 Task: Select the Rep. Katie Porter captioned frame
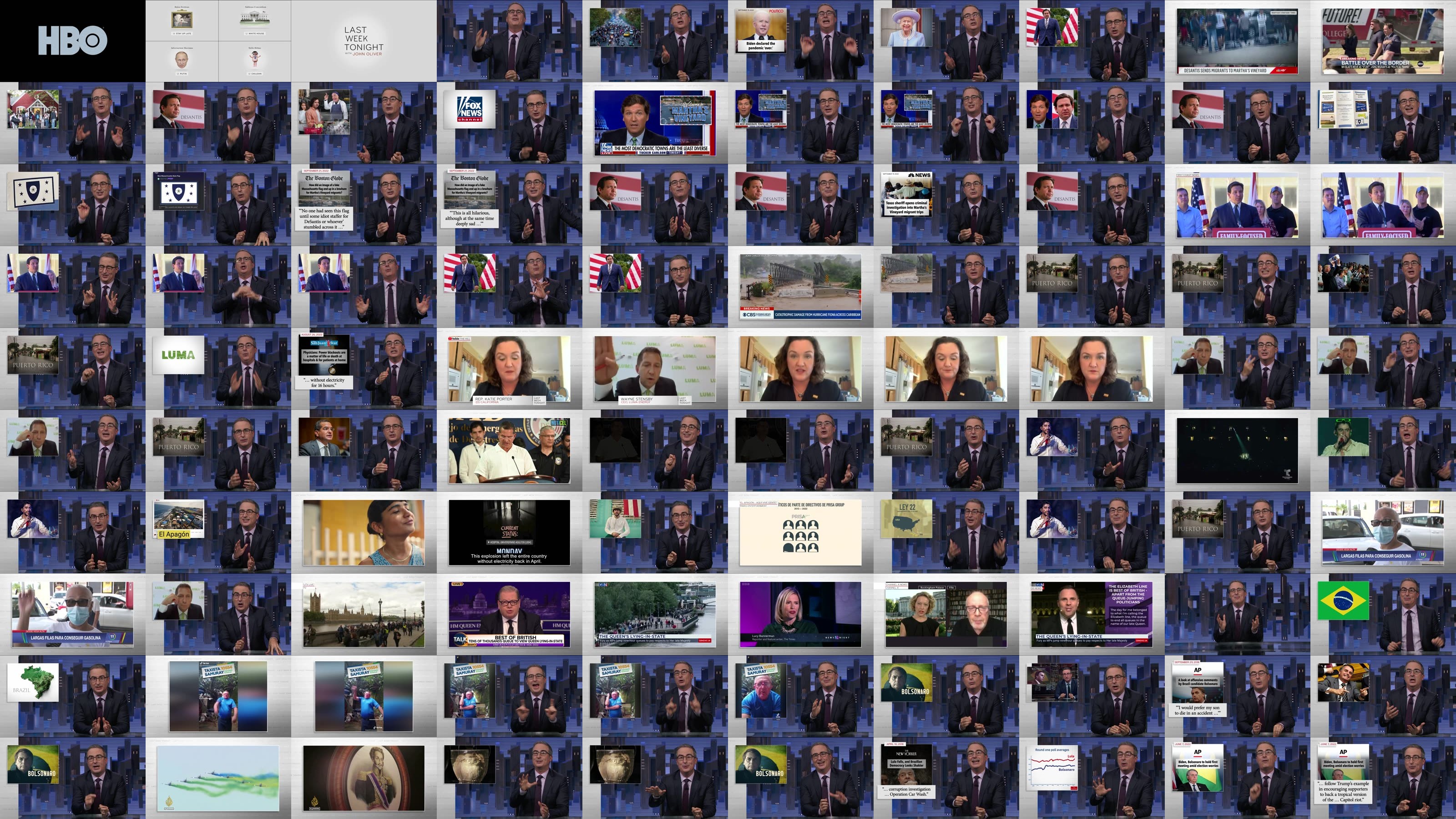(509, 369)
